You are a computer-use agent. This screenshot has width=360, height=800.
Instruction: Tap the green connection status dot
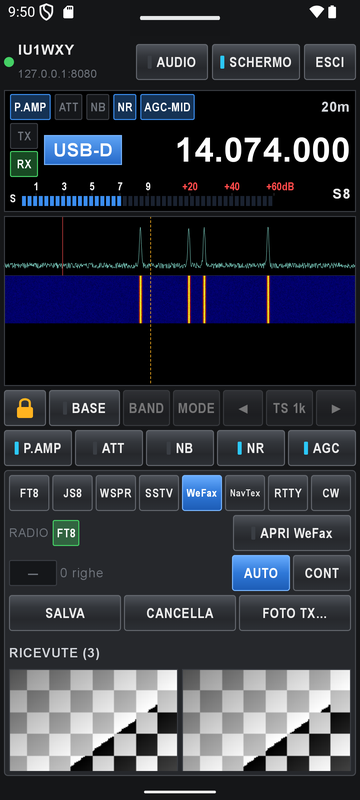click(9, 62)
